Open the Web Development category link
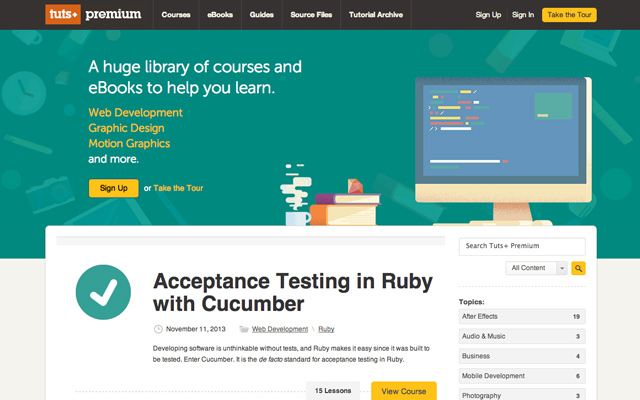 click(x=280, y=329)
